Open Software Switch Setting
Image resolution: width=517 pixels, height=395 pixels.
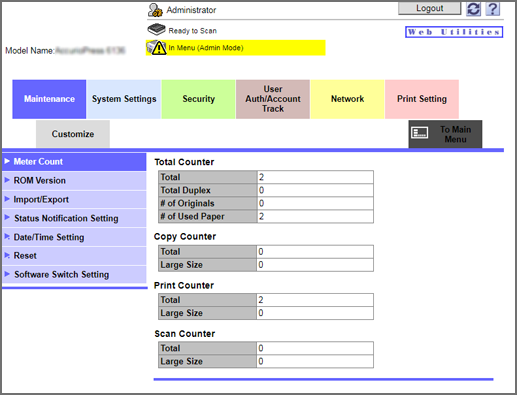74,275
